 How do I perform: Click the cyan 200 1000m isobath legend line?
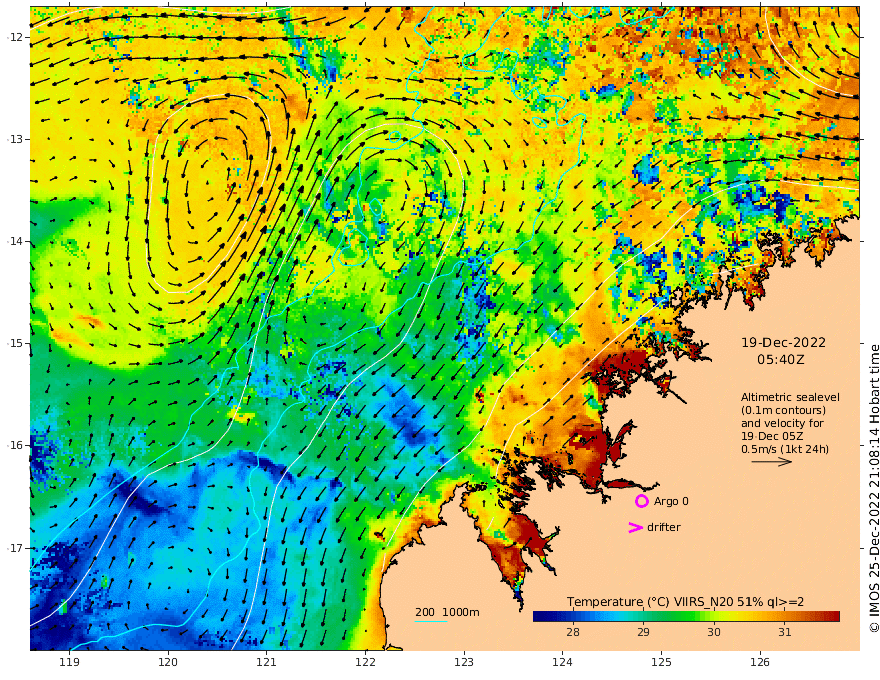[x=431, y=621]
